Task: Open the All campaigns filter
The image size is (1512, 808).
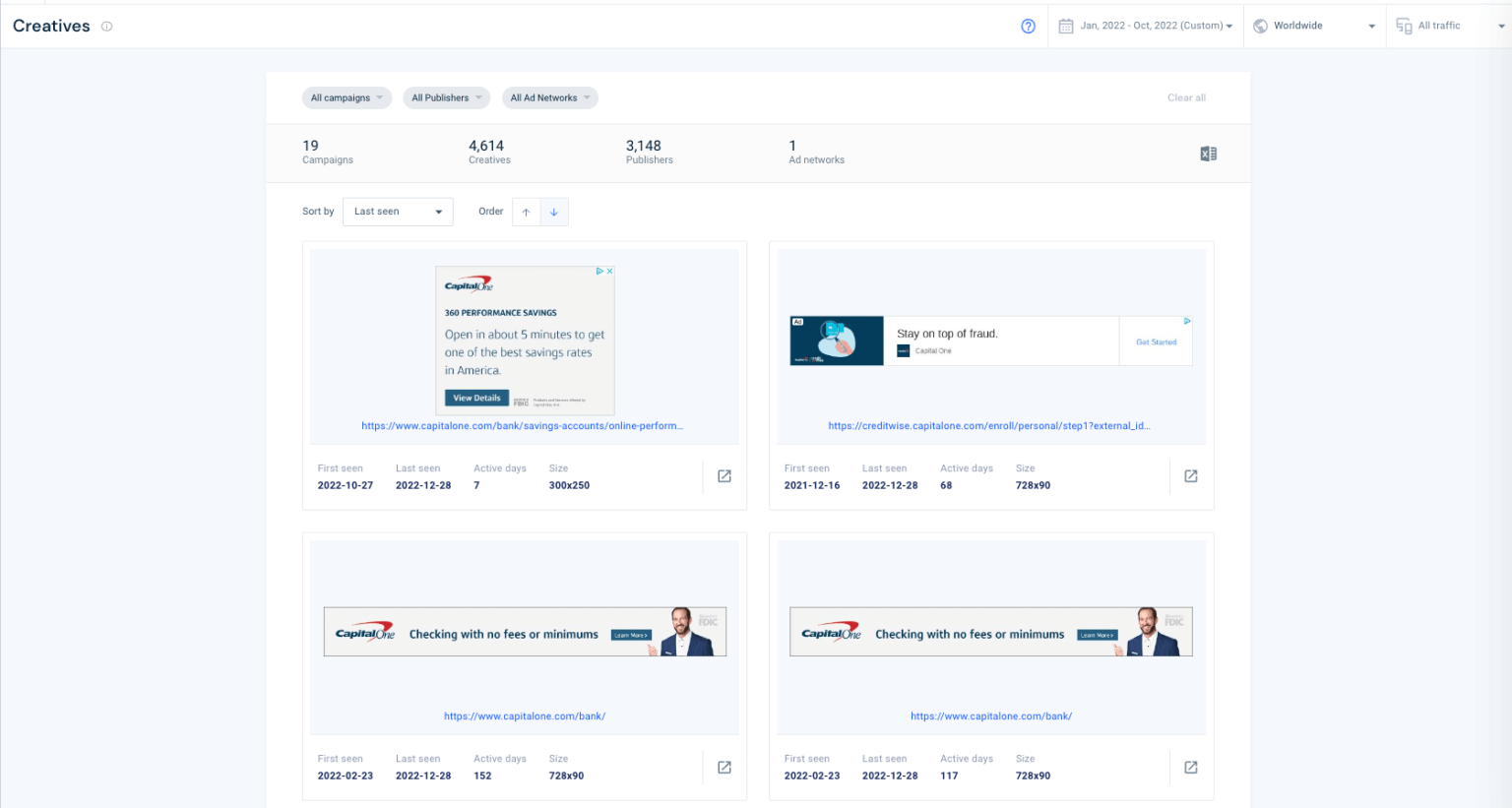Action: pyautogui.click(x=346, y=97)
